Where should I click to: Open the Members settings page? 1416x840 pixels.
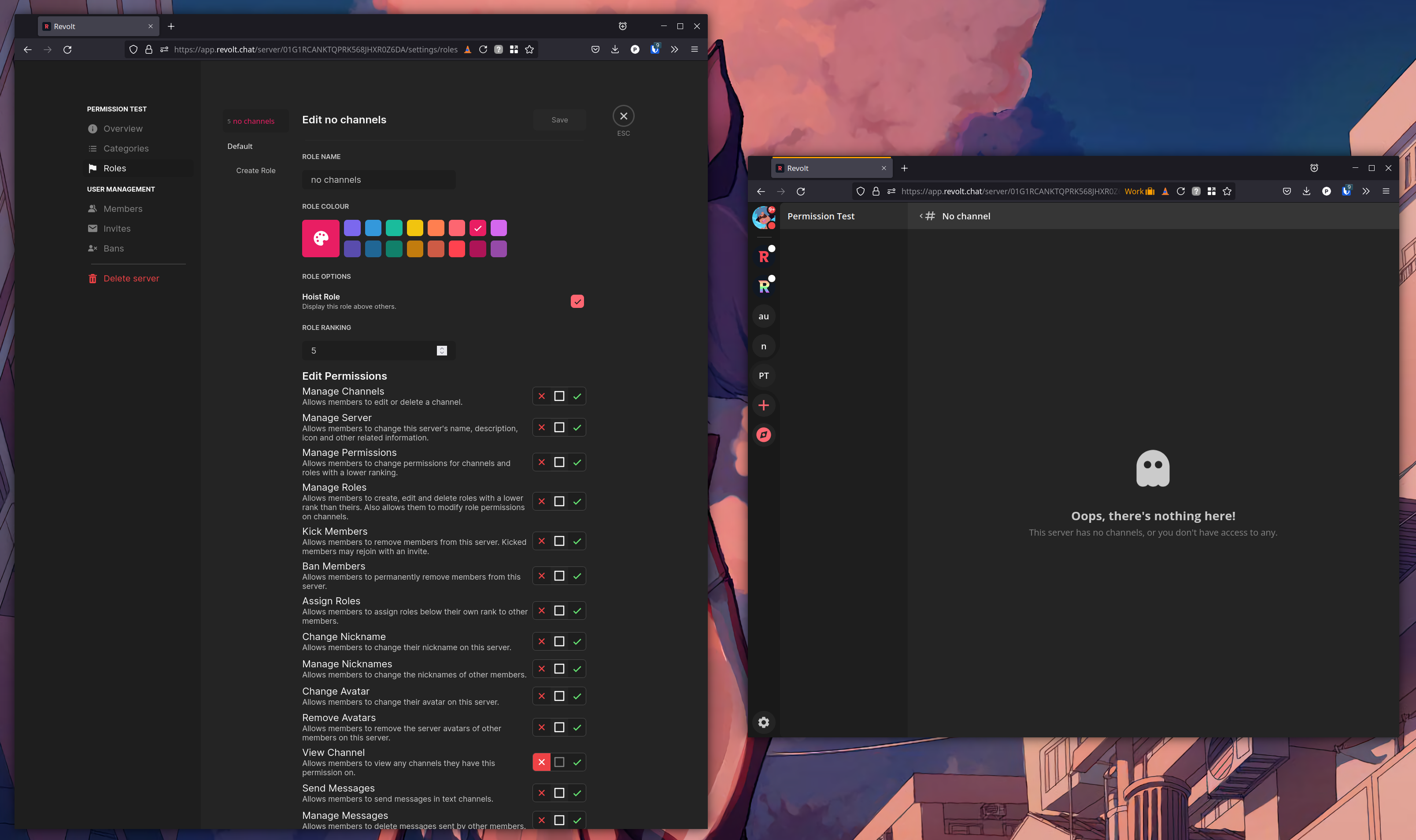[x=123, y=209]
